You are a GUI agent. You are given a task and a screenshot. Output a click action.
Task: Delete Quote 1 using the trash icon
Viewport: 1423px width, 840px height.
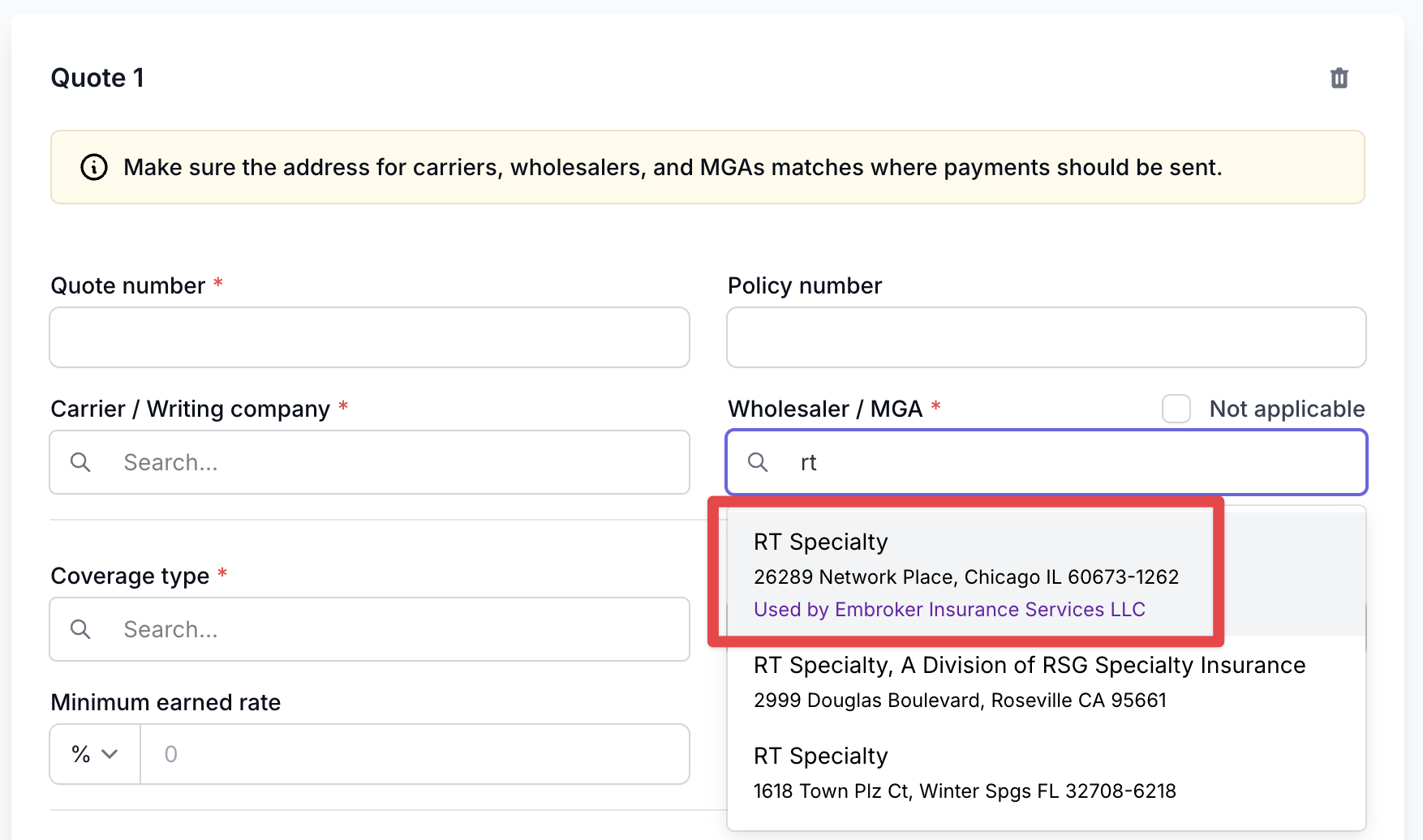(x=1339, y=78)
